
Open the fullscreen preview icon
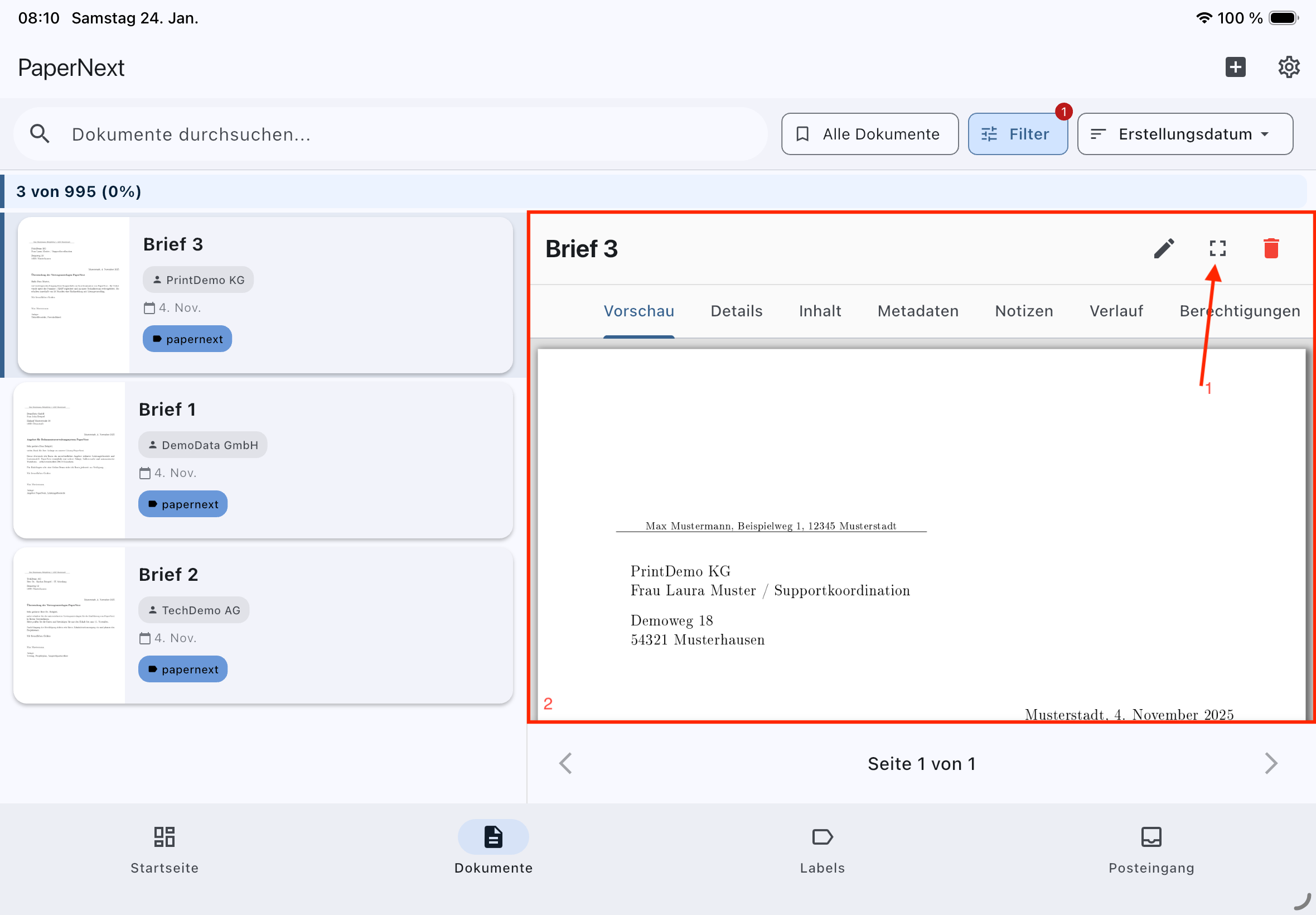click(x=1217, y=248)
